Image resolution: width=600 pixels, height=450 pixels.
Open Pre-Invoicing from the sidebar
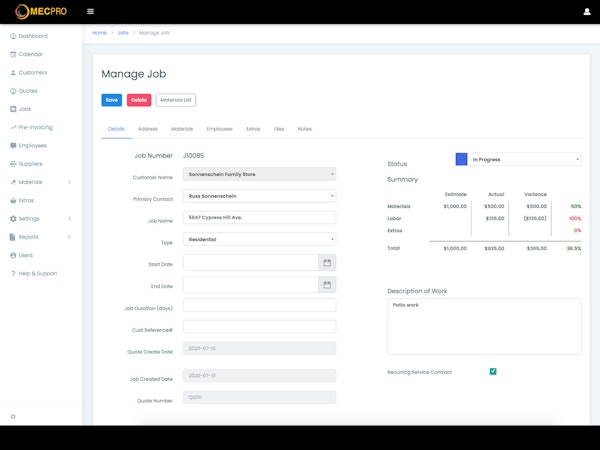tap(35, 127)
